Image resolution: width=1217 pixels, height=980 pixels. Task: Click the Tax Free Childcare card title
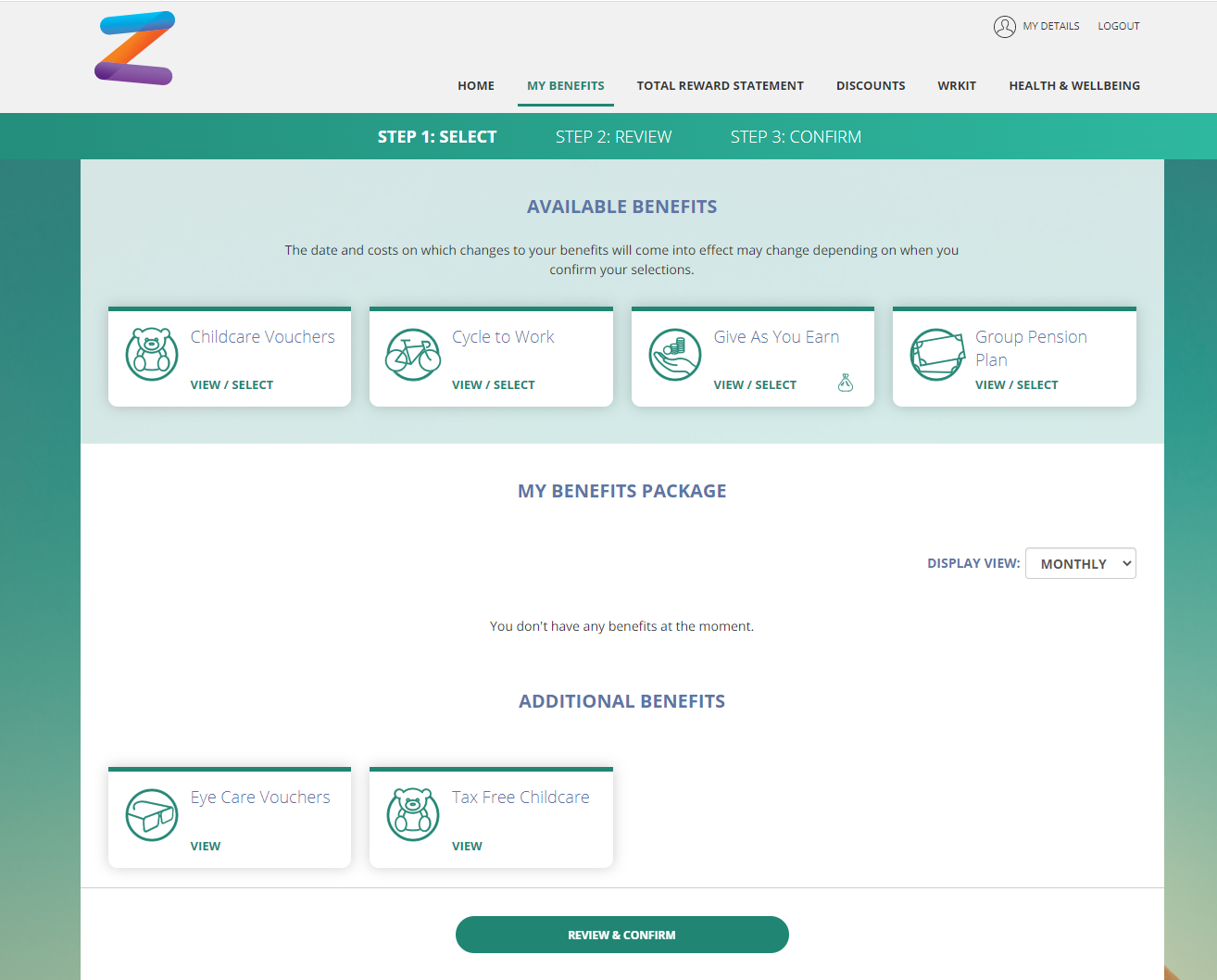(521, 798)
